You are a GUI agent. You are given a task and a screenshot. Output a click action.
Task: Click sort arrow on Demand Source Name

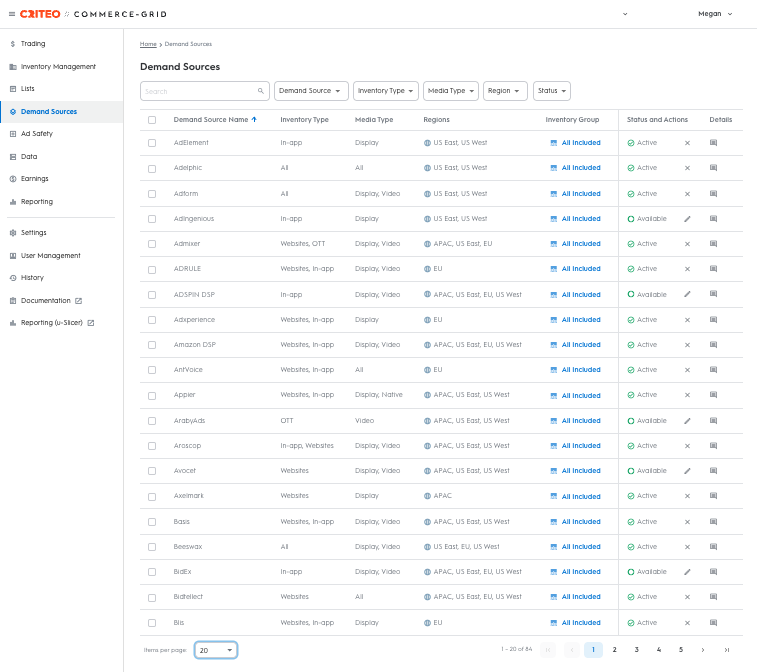pyautogui.click(x=254, y=119)
